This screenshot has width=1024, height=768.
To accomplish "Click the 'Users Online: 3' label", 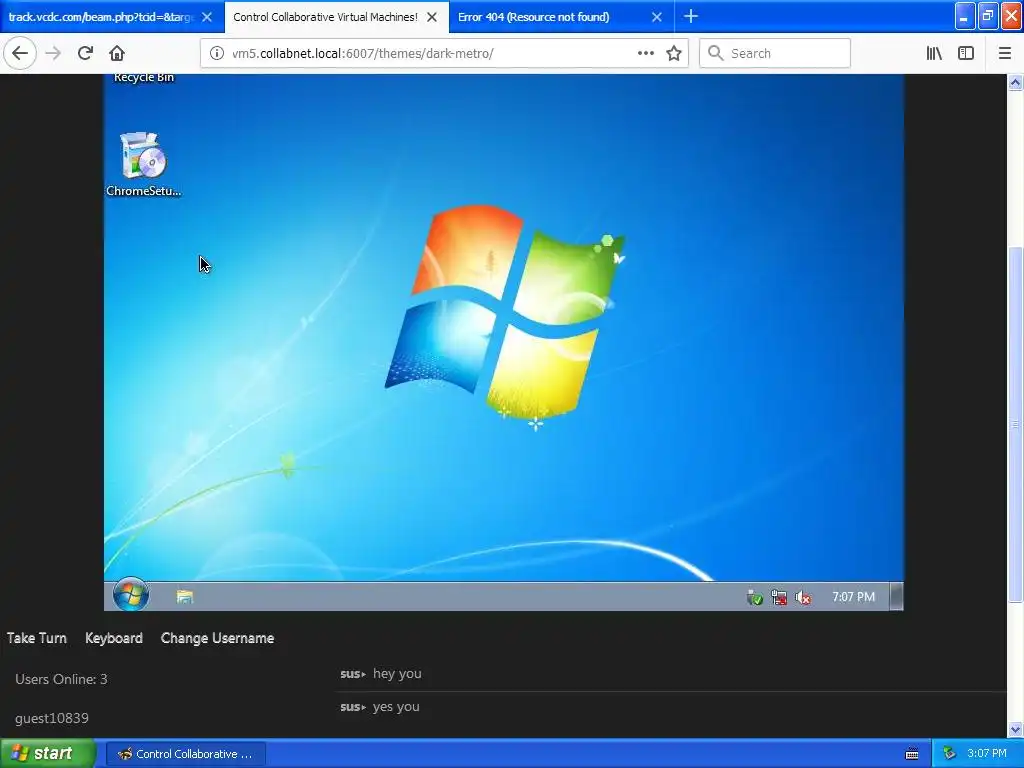I will 61,679.
